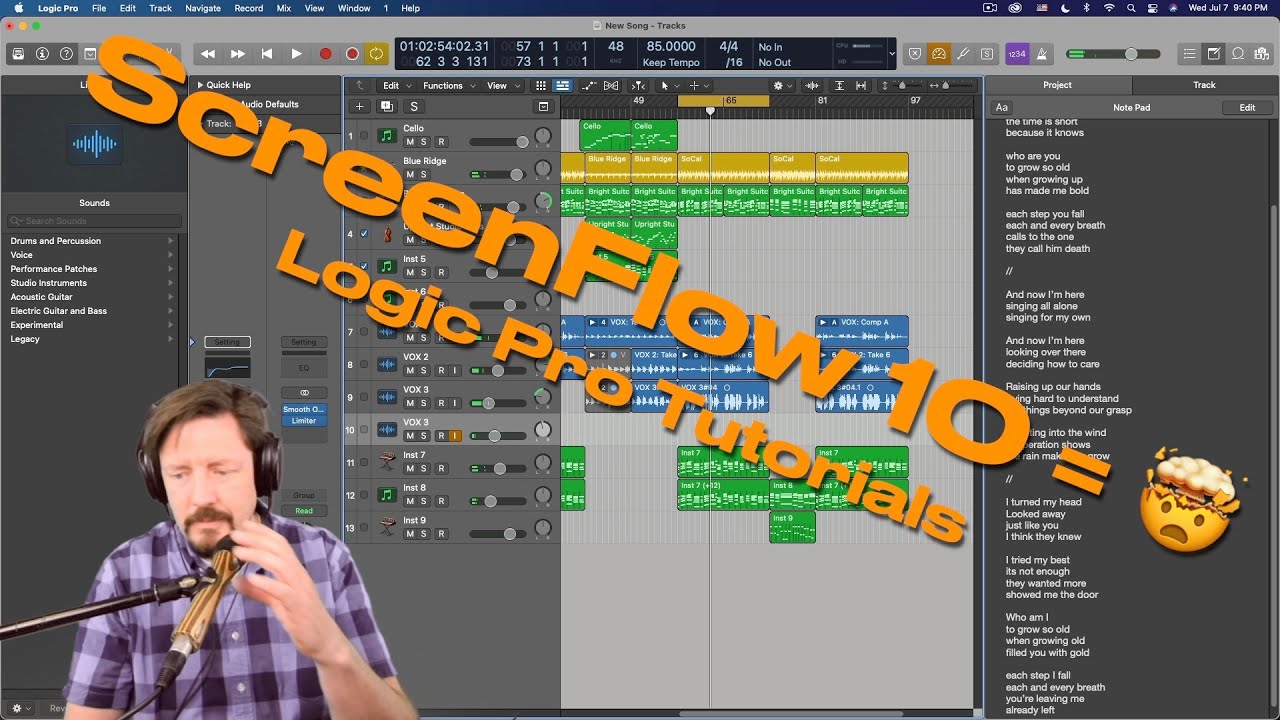Image resolution: width=1280 pixels, height=720 pixels.
Task: Open the Inspector info button
Action: (x=42, y=54)
